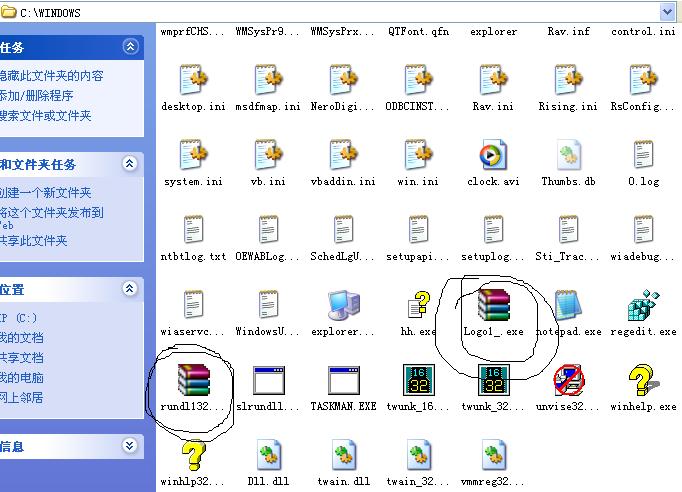Select the twunk_16 icon
Viewport: 682px width, 492px height.
418,380
